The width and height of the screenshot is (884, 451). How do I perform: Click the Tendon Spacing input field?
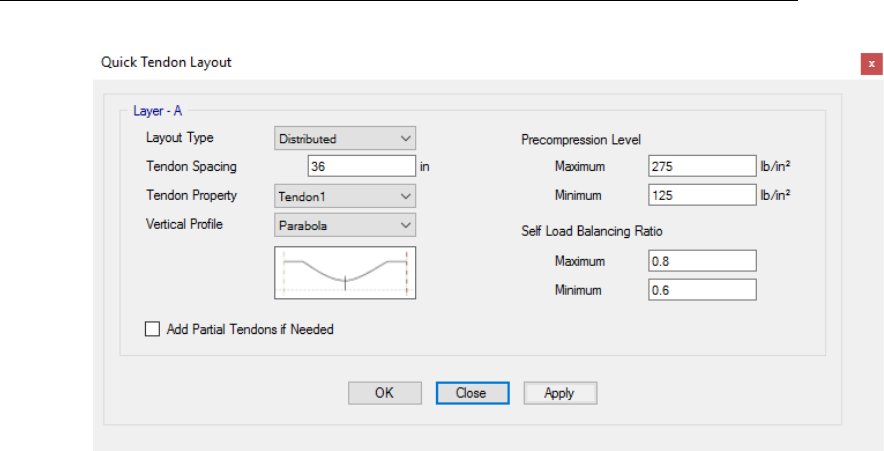click(x=361, y=167)
